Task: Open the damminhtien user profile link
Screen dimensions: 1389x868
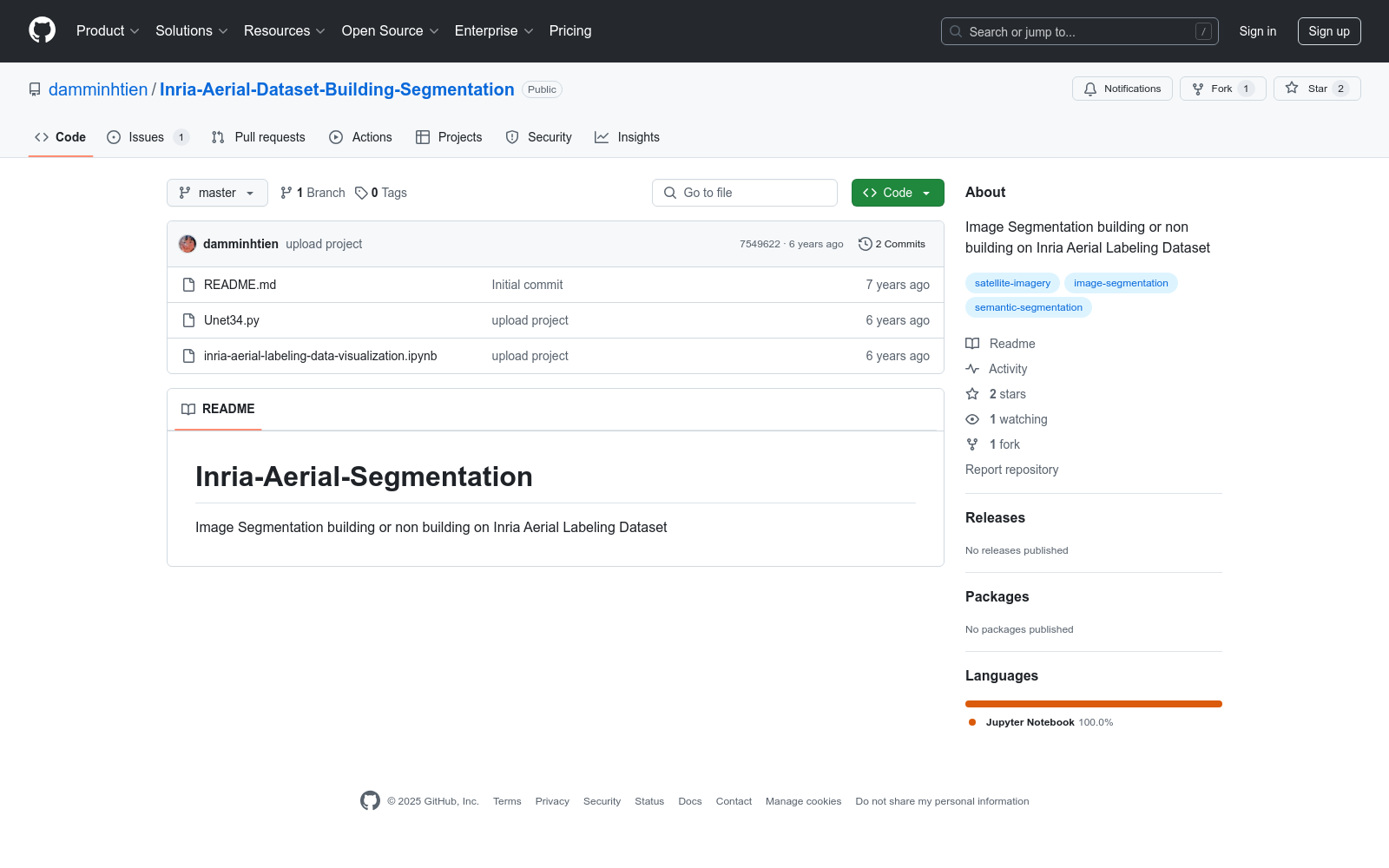Action: point(98,89)
